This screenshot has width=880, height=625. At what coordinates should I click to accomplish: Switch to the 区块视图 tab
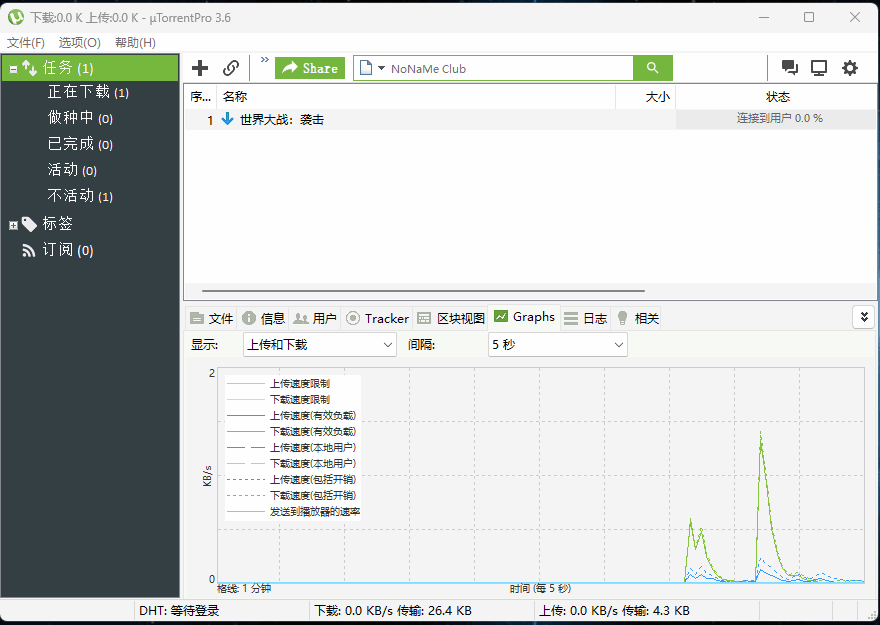[x=451, y=318]
